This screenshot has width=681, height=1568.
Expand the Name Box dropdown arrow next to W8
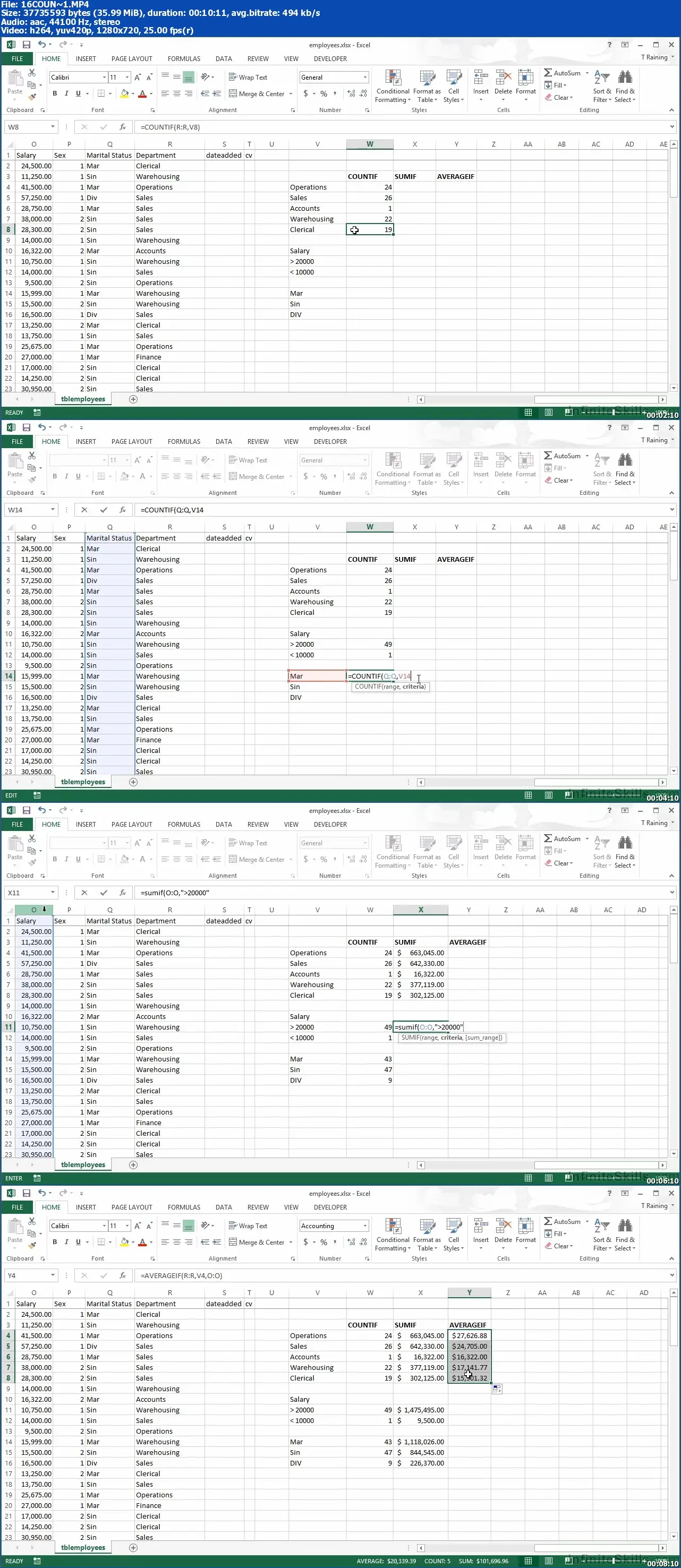point(53,127)
